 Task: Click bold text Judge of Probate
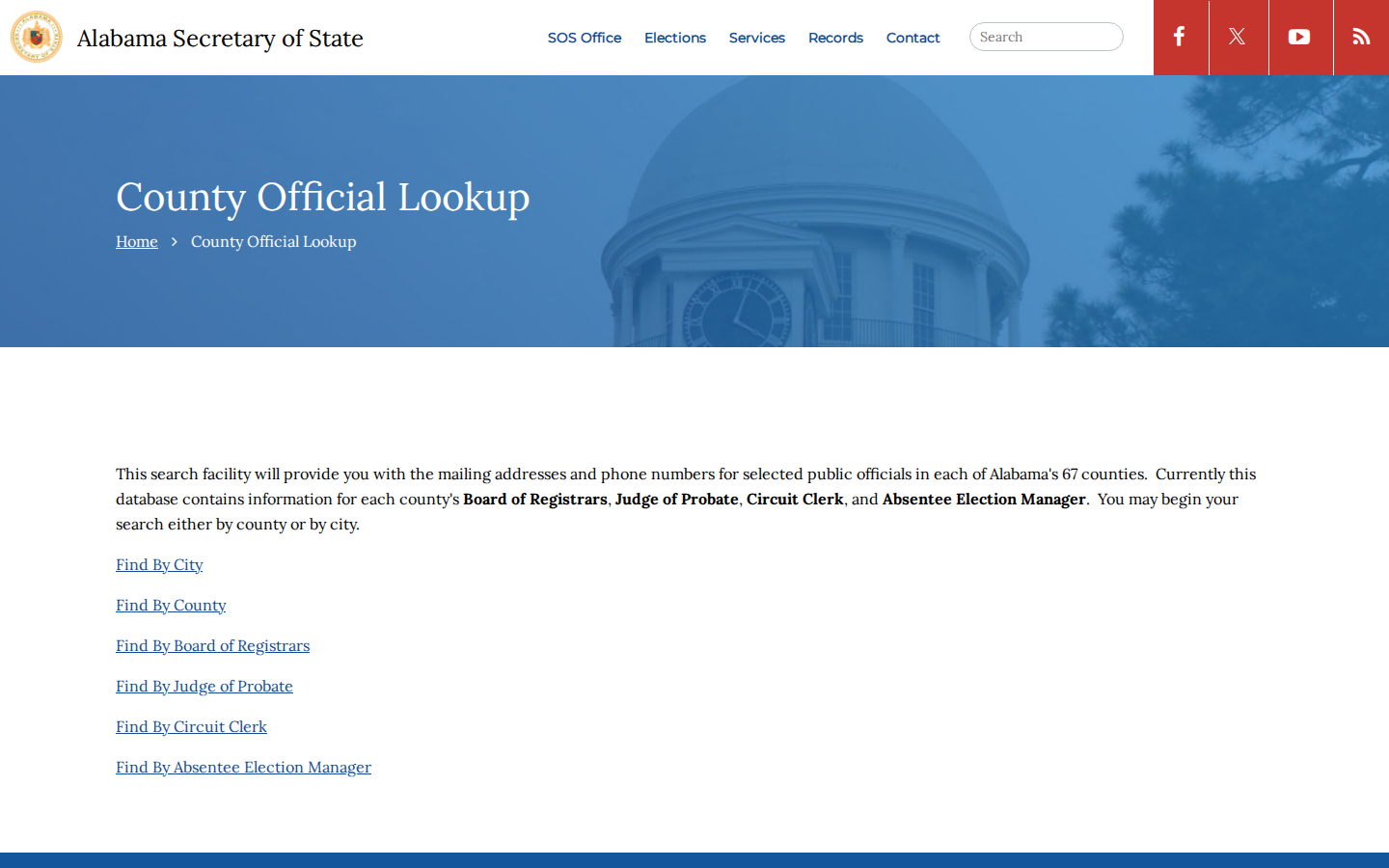point(677,499)
